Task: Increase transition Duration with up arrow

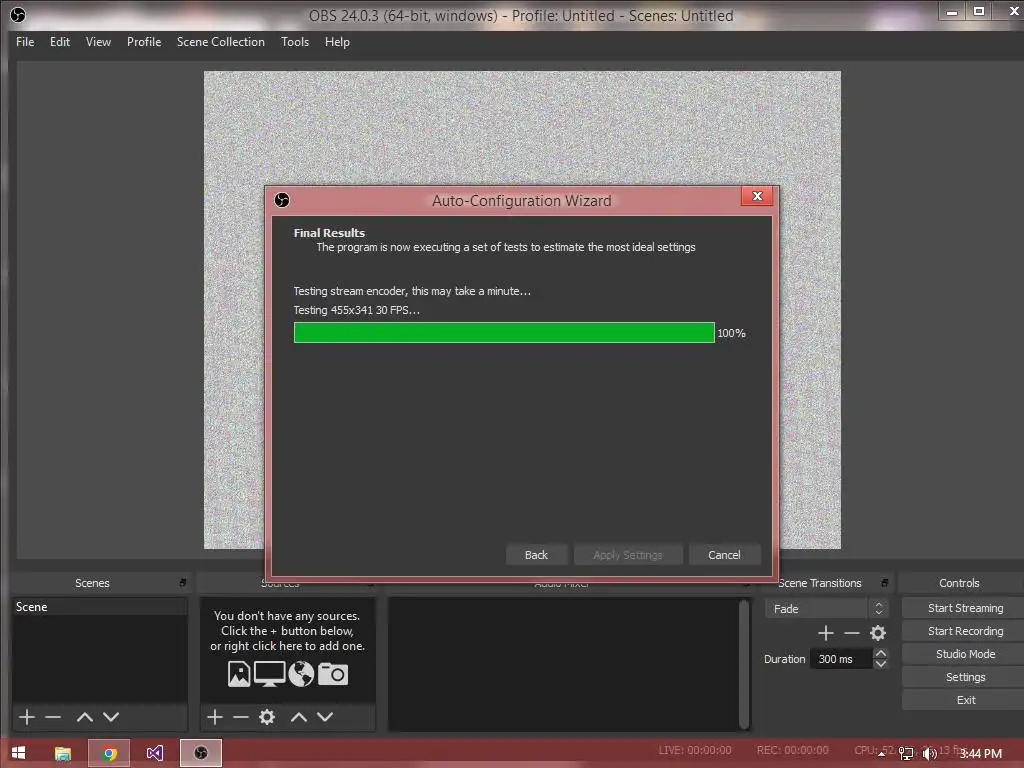Action: pyautogui.click(x=880, y=653)
